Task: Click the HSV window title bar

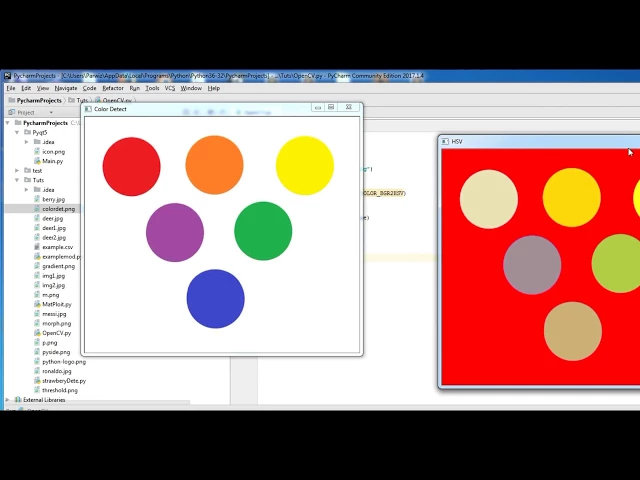Action: 540,141
